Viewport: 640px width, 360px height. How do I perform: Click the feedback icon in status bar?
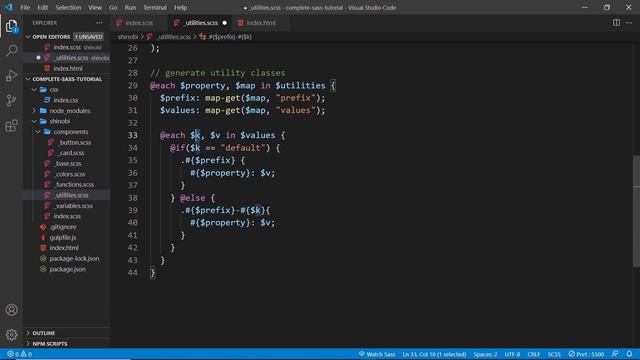pyautogui.click(x=615, y=354)
